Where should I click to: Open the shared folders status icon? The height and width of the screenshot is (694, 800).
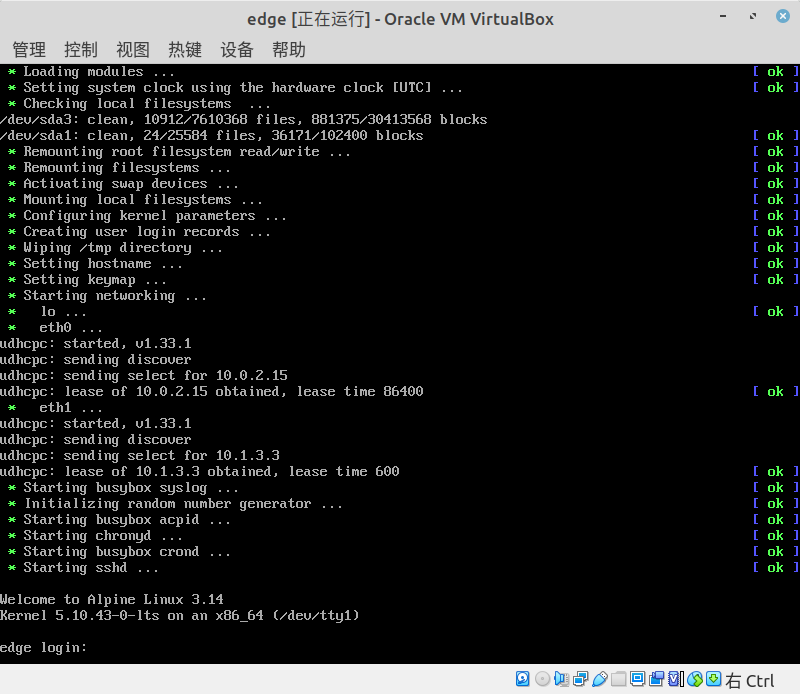click(x=618, y=678)
